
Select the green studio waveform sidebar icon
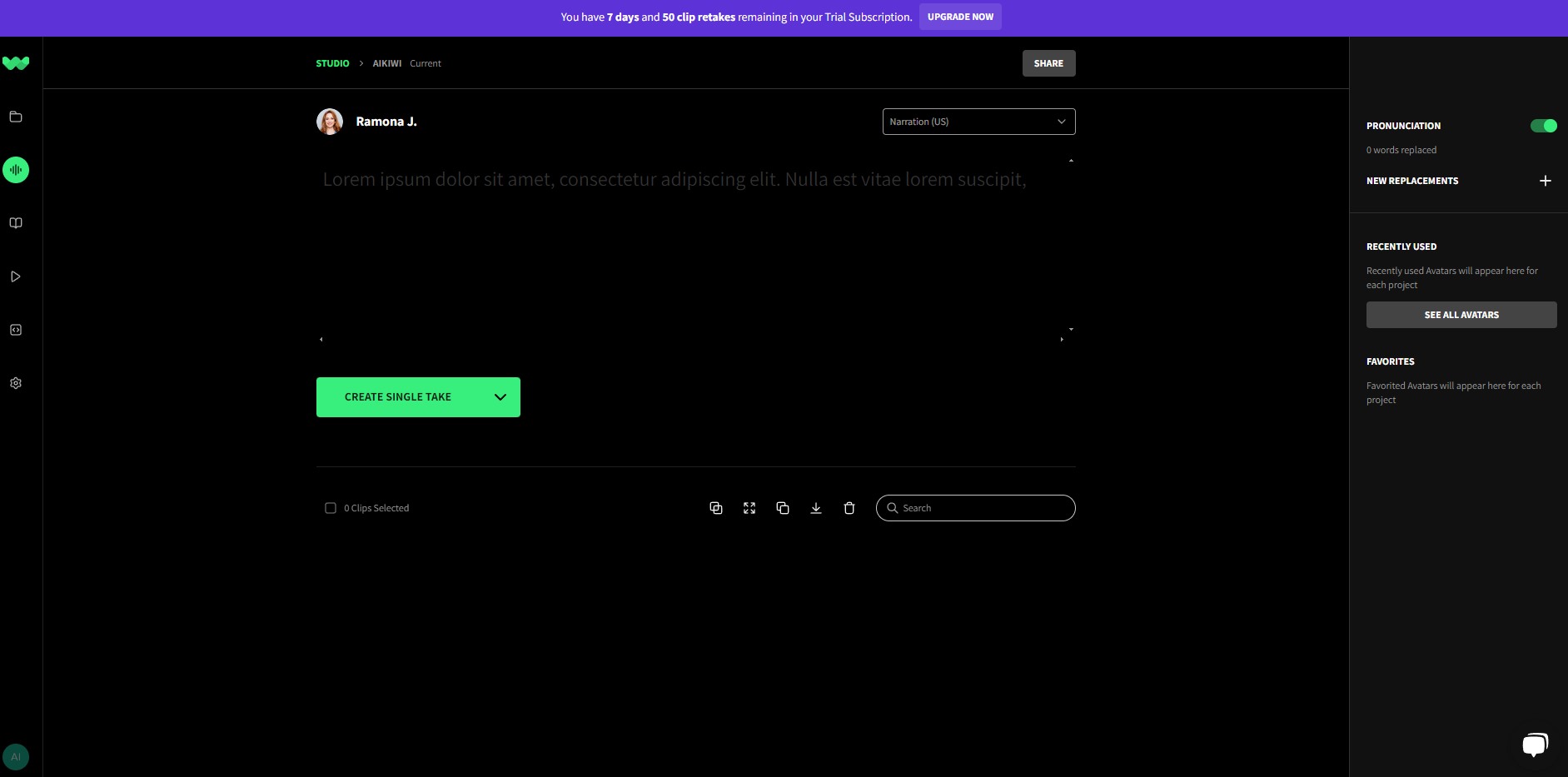tap(16, 170)
